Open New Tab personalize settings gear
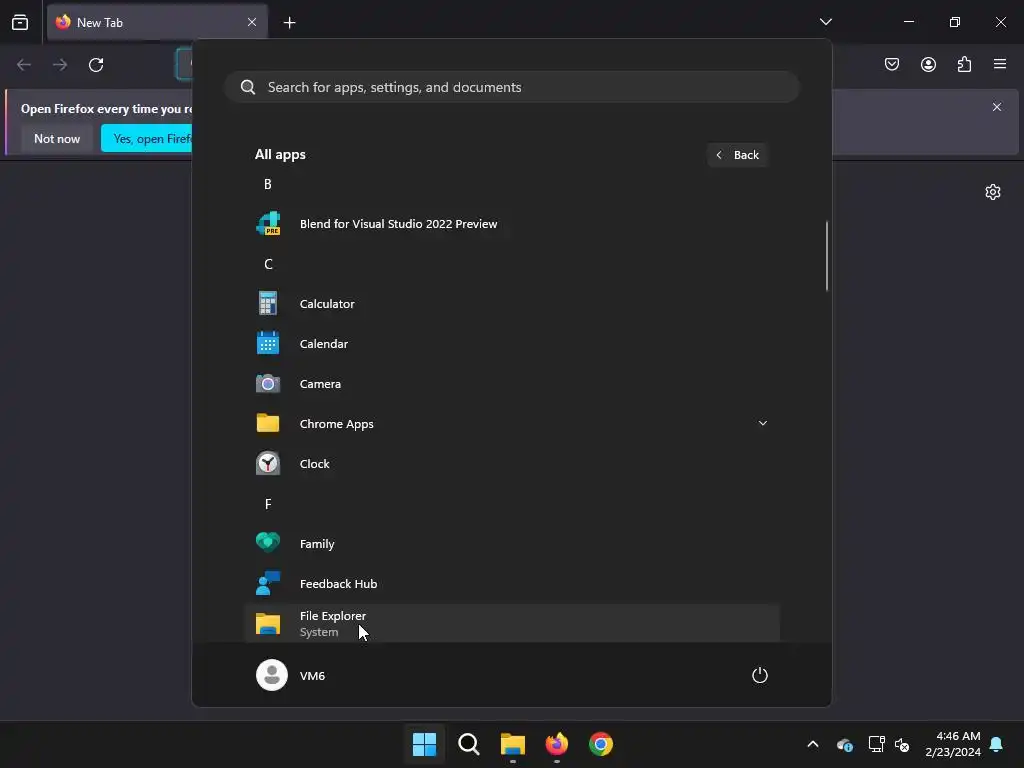 click(x=993, y=192)
